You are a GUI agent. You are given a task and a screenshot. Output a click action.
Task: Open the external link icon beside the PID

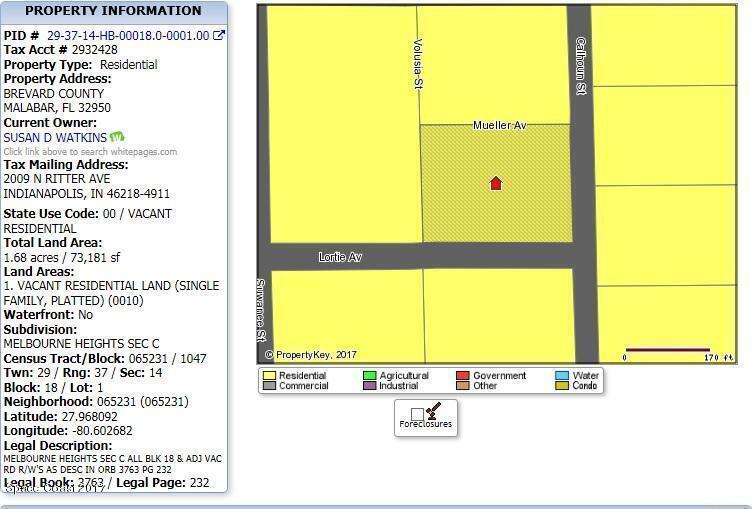220,36
